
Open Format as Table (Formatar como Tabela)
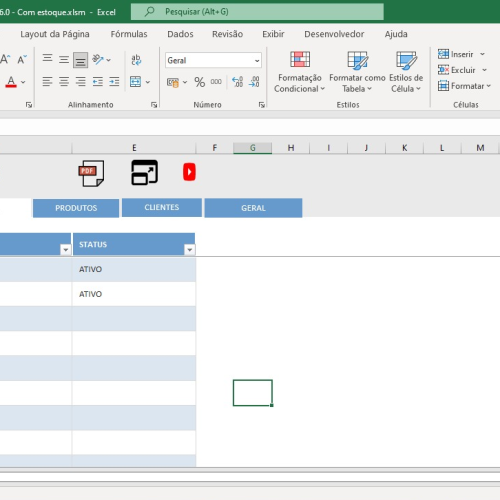click(357, 72)
